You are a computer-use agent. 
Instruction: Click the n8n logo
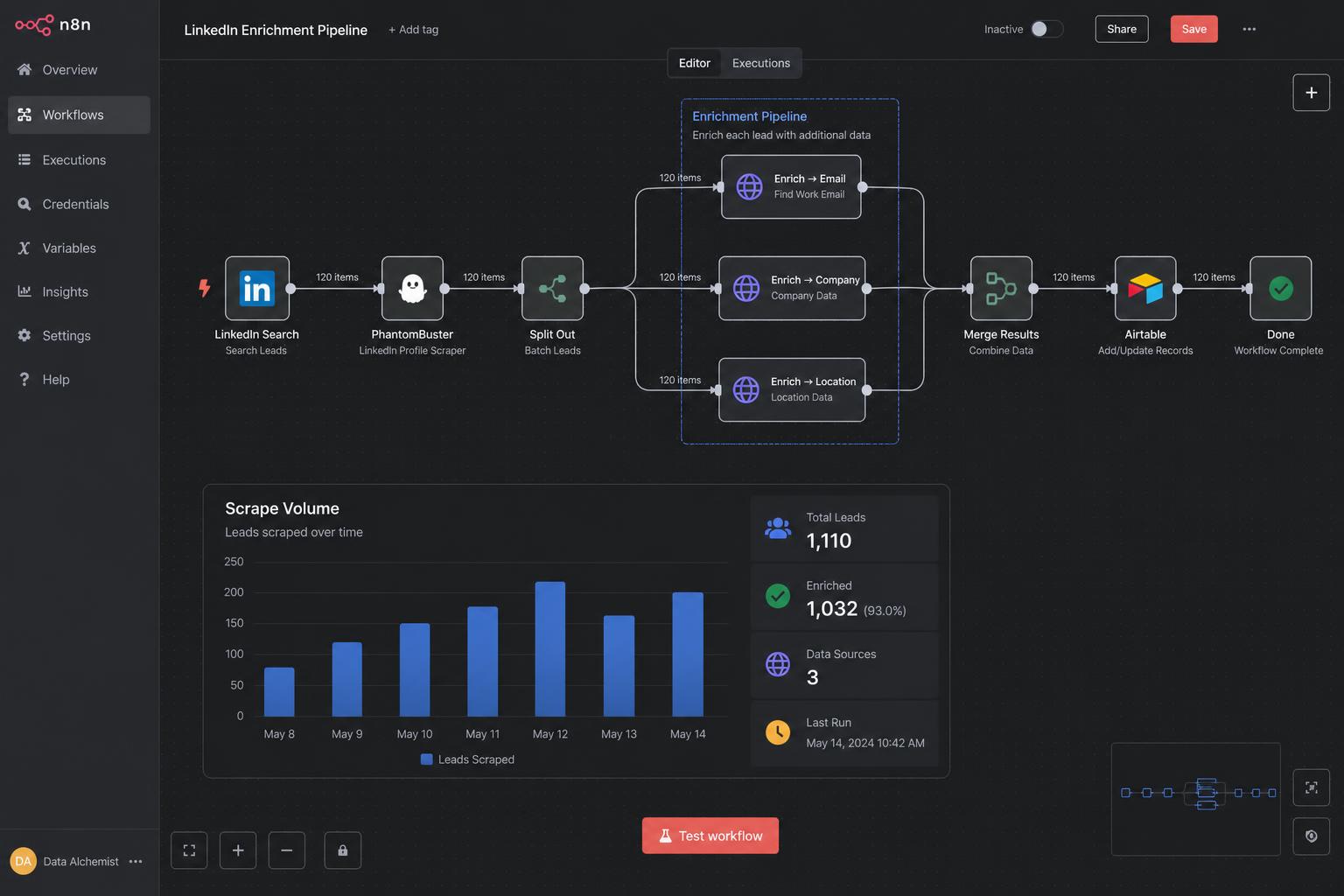click(52, 24)
